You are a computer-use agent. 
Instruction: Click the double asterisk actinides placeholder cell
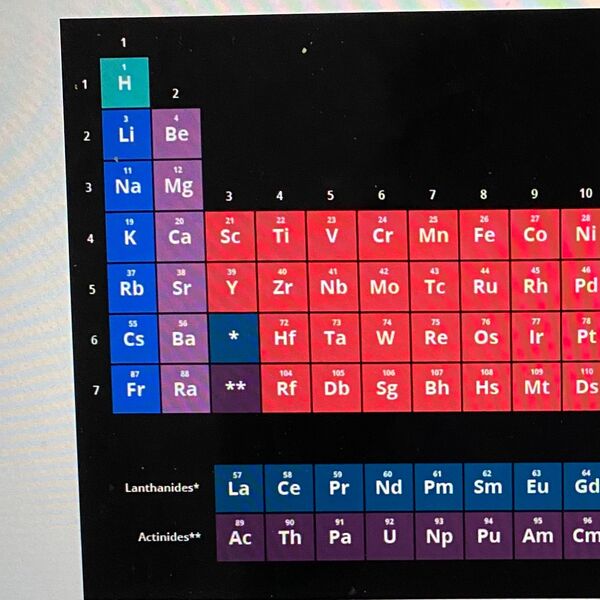coord(235,389)
